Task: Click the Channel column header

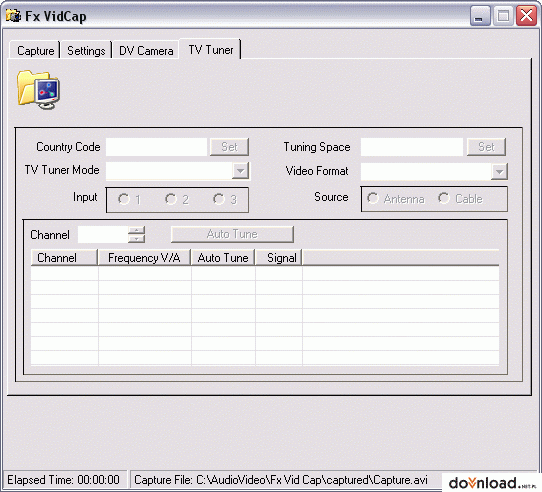Action: 64,258
